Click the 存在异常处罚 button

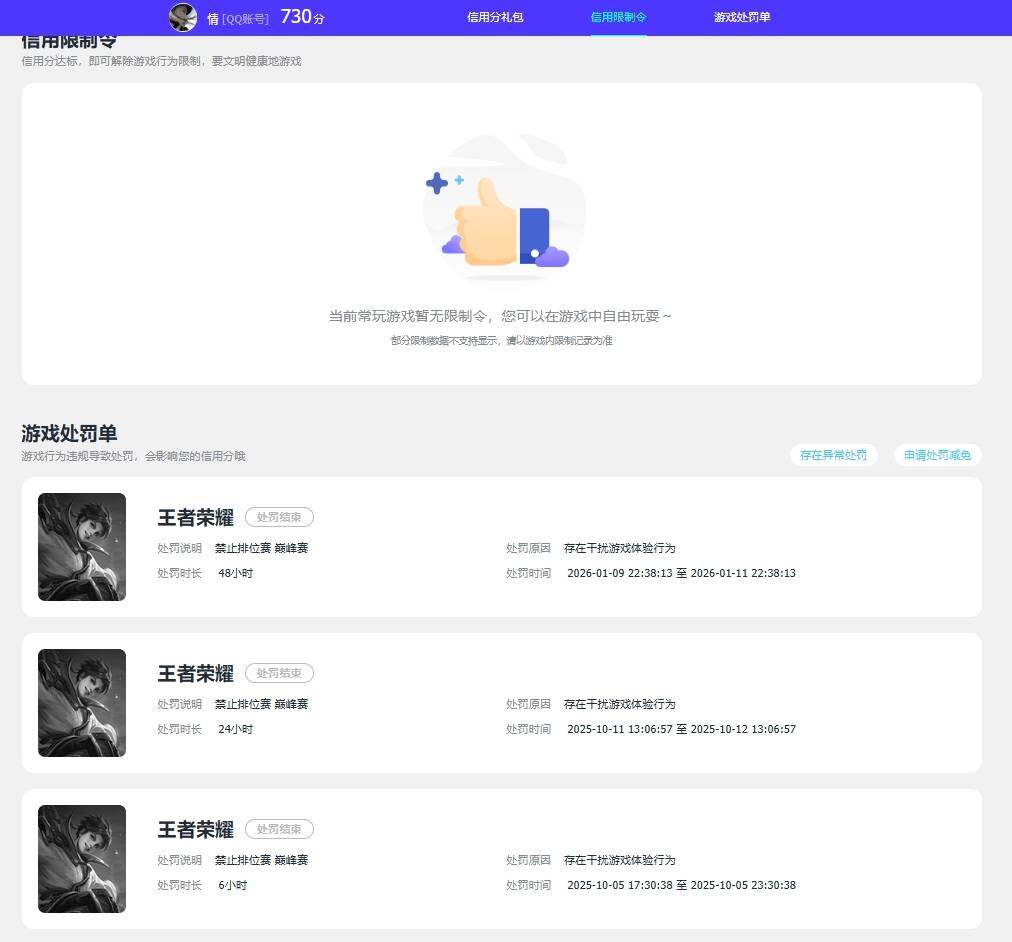coord(833,455)
